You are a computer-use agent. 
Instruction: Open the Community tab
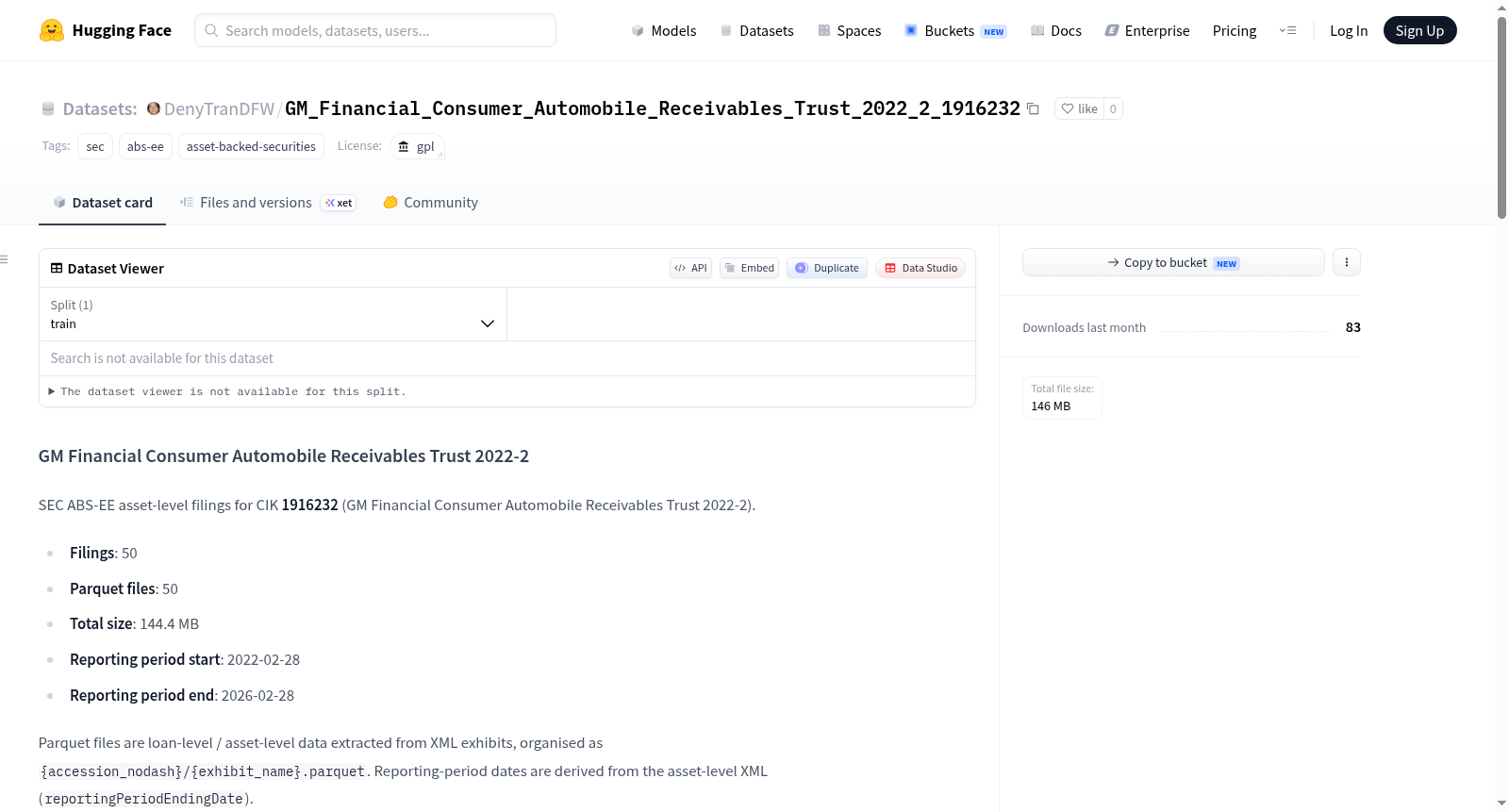(x=430, y=203)
